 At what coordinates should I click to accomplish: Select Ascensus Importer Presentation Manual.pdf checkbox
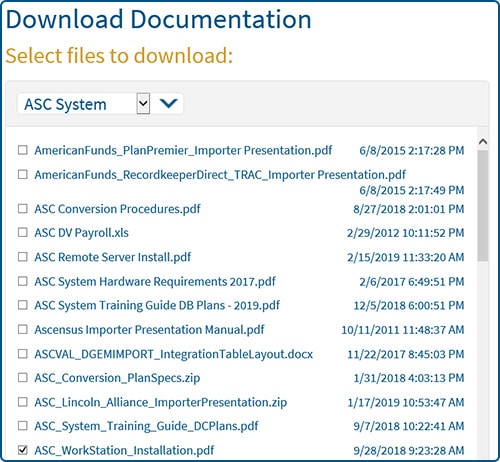(x=23, y=329)
